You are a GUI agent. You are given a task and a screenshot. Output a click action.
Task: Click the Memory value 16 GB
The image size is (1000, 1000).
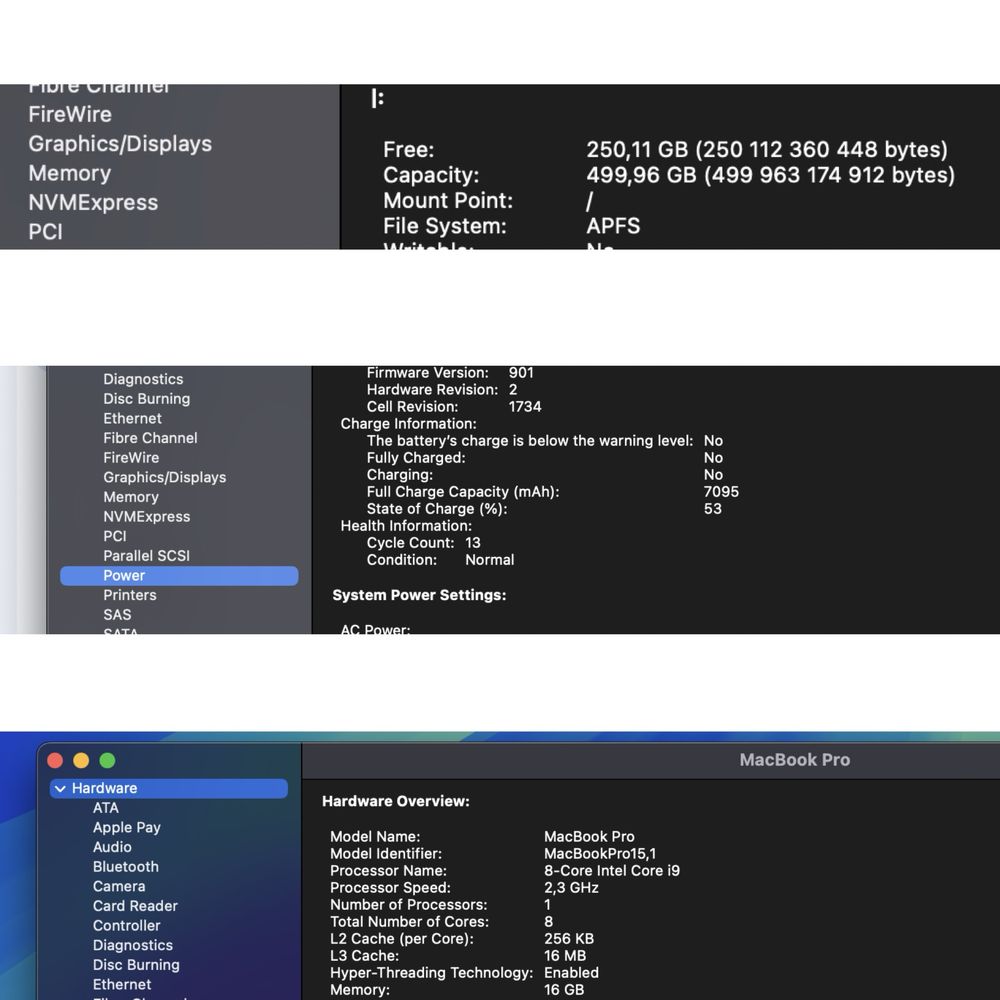point(564,990)
